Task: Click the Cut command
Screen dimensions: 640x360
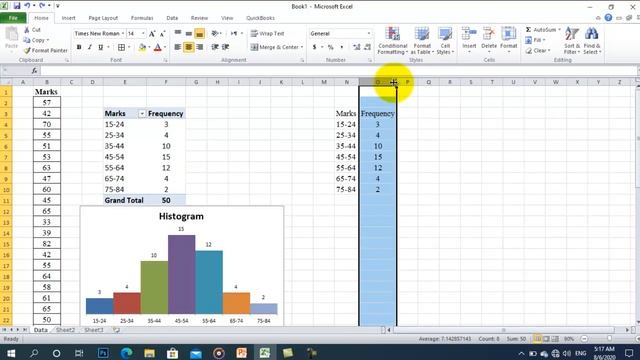Action: [32, 30]
